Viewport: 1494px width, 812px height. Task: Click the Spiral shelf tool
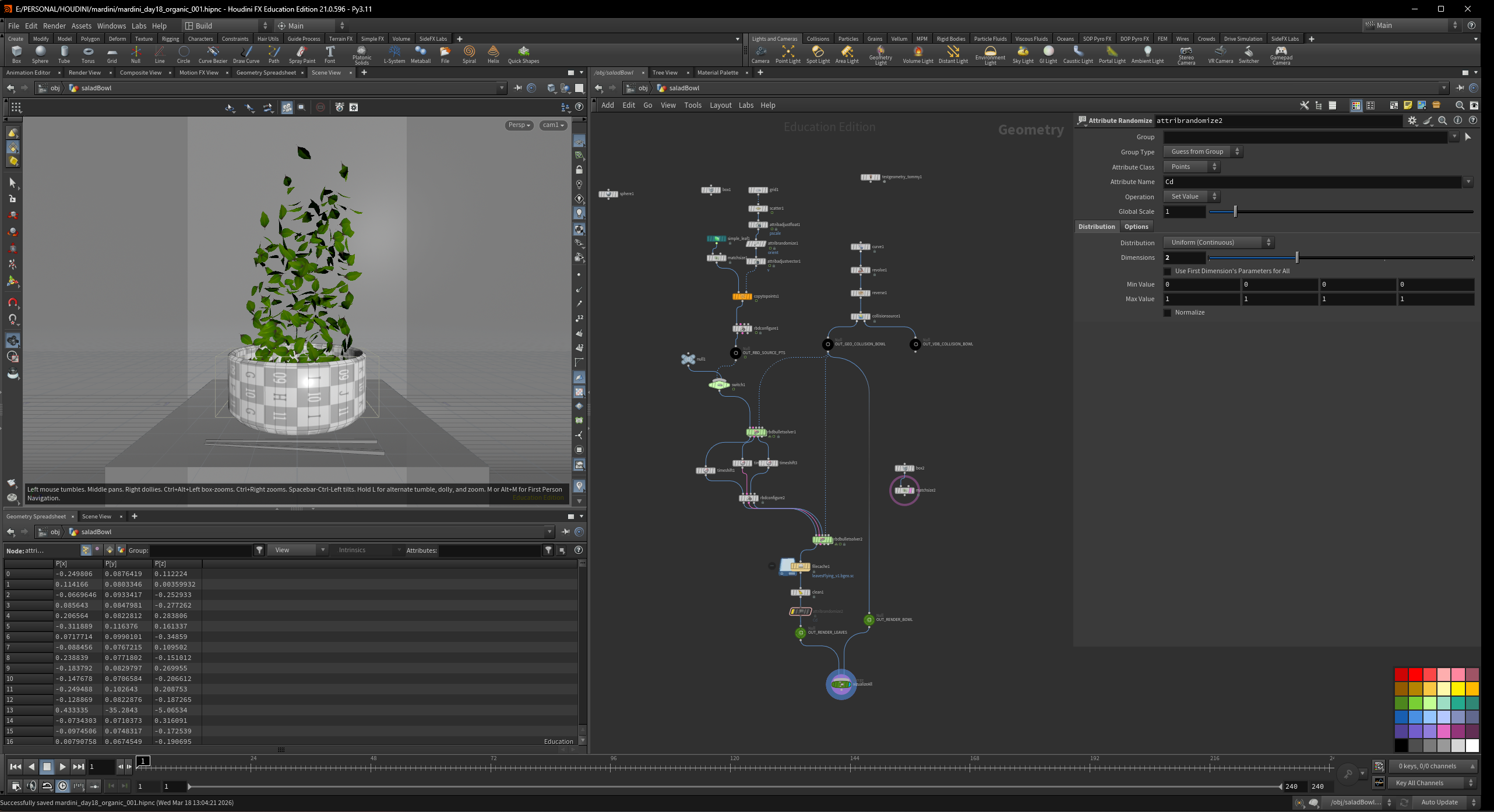tap(469, 54)
